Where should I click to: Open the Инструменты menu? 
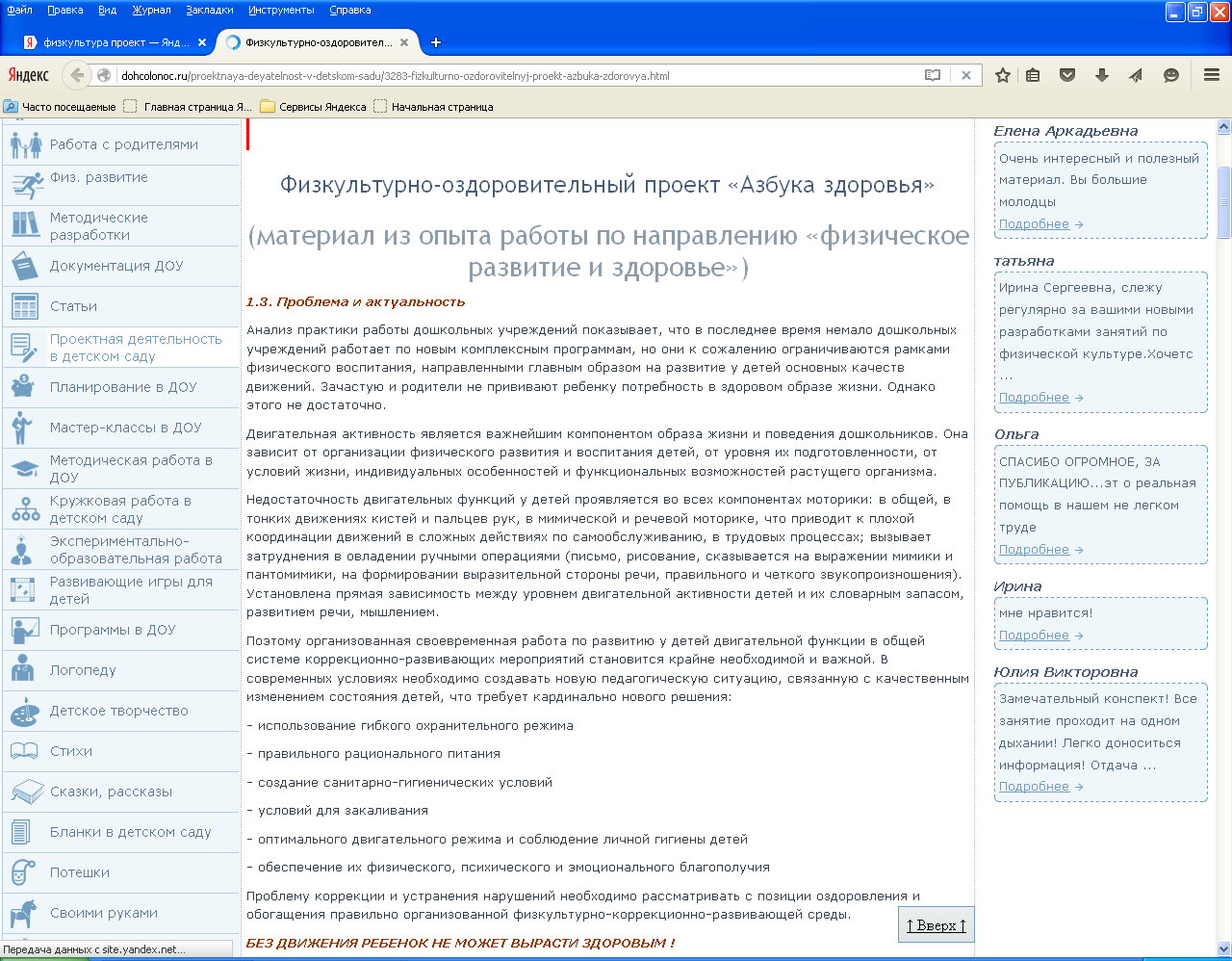[x=281, y=10]
